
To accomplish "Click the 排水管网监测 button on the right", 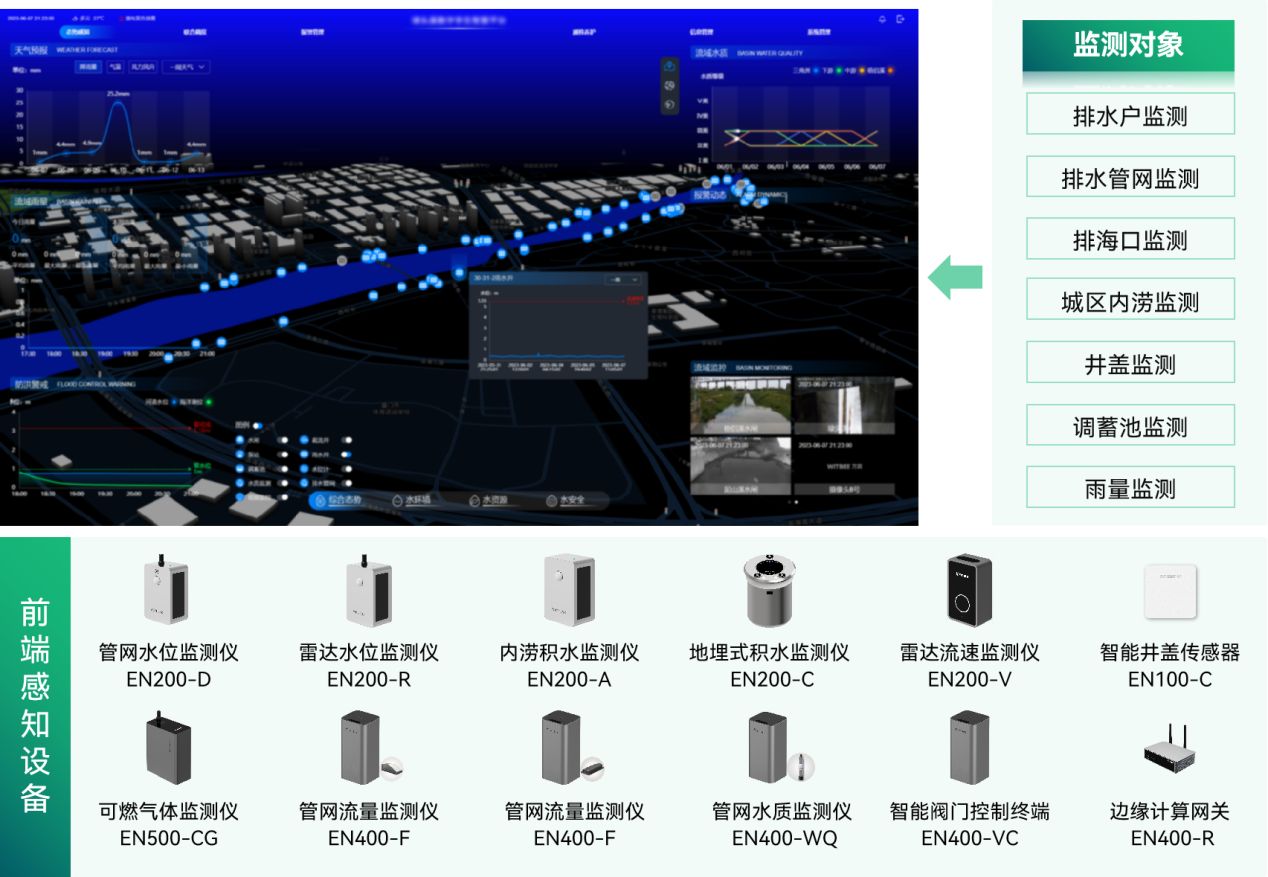I will click(1129, 176).
